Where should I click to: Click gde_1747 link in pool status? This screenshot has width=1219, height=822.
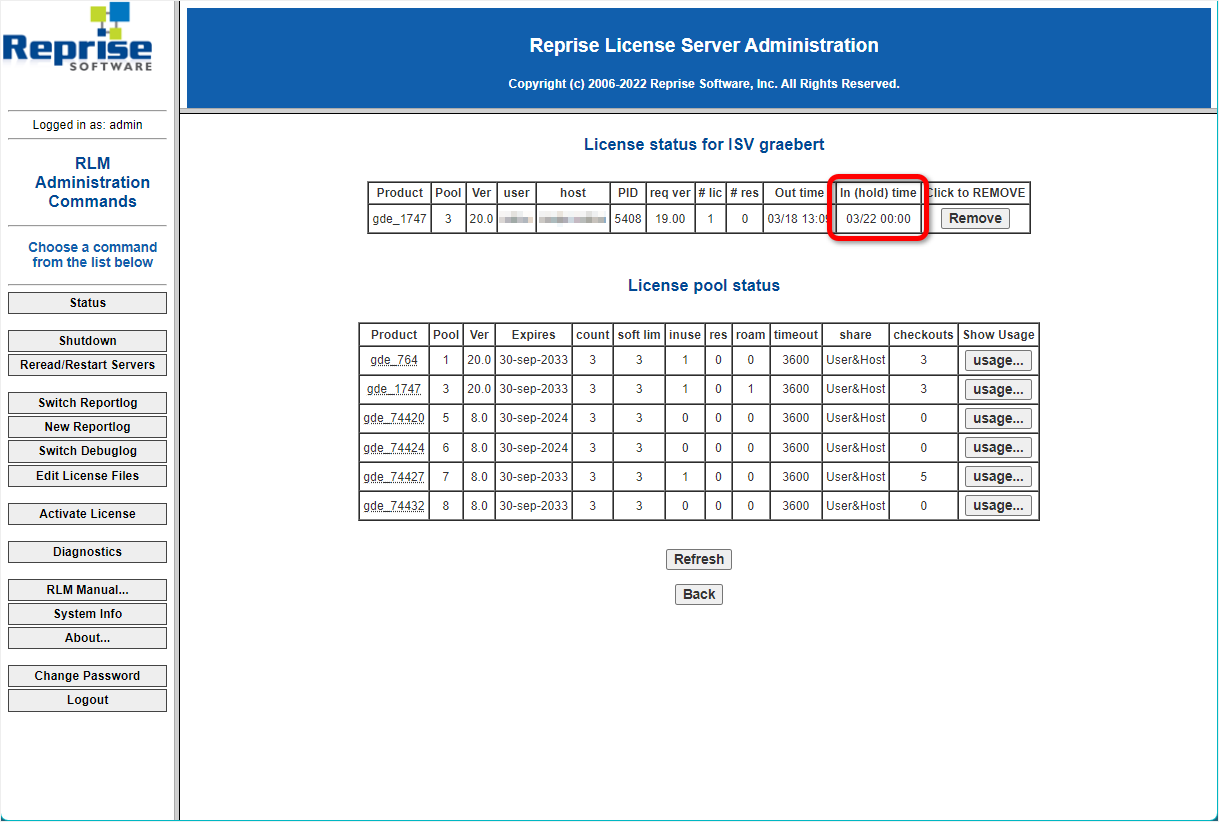tap(394, 389)
